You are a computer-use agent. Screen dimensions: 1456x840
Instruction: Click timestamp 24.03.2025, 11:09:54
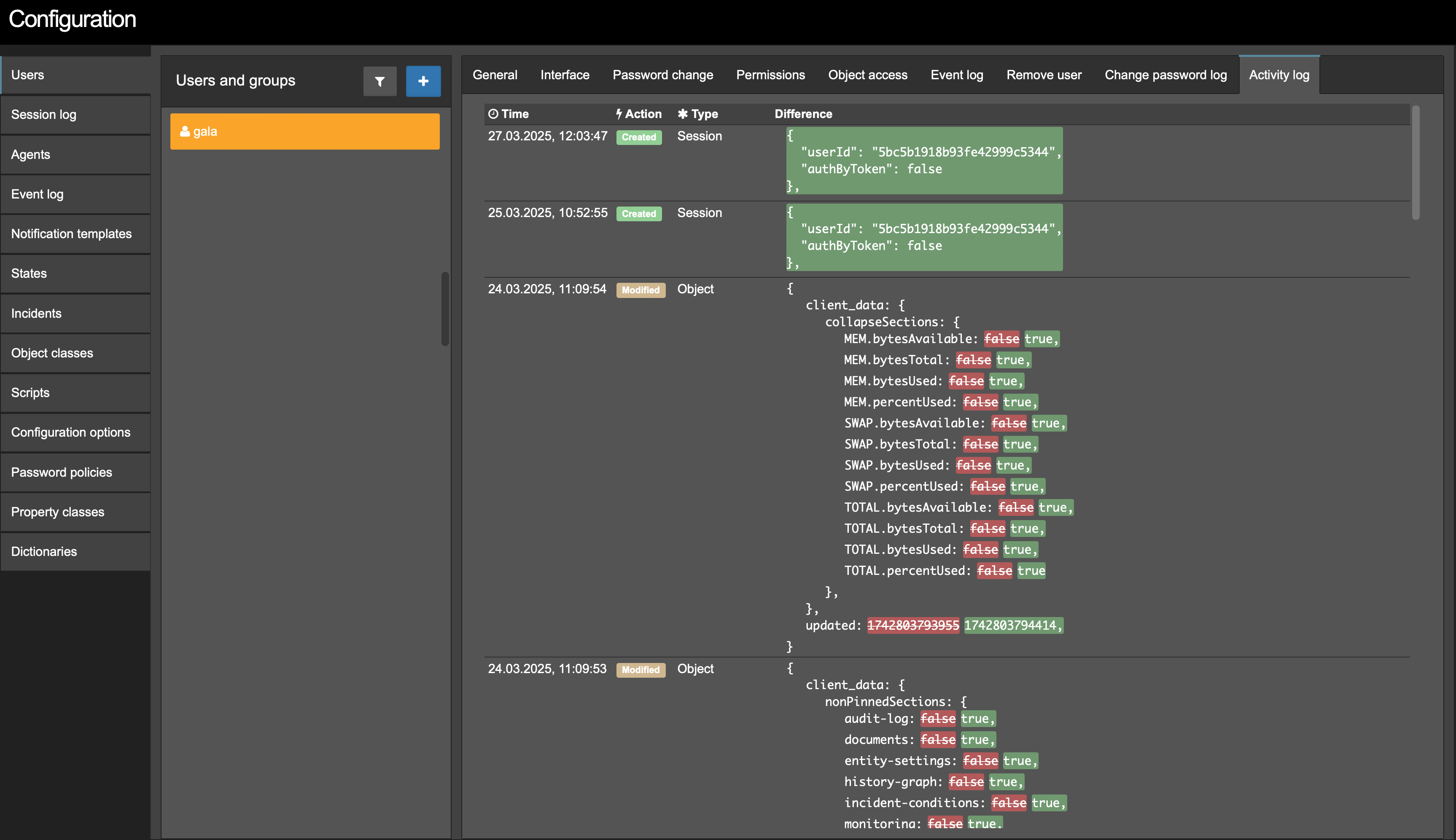point(547,289)
